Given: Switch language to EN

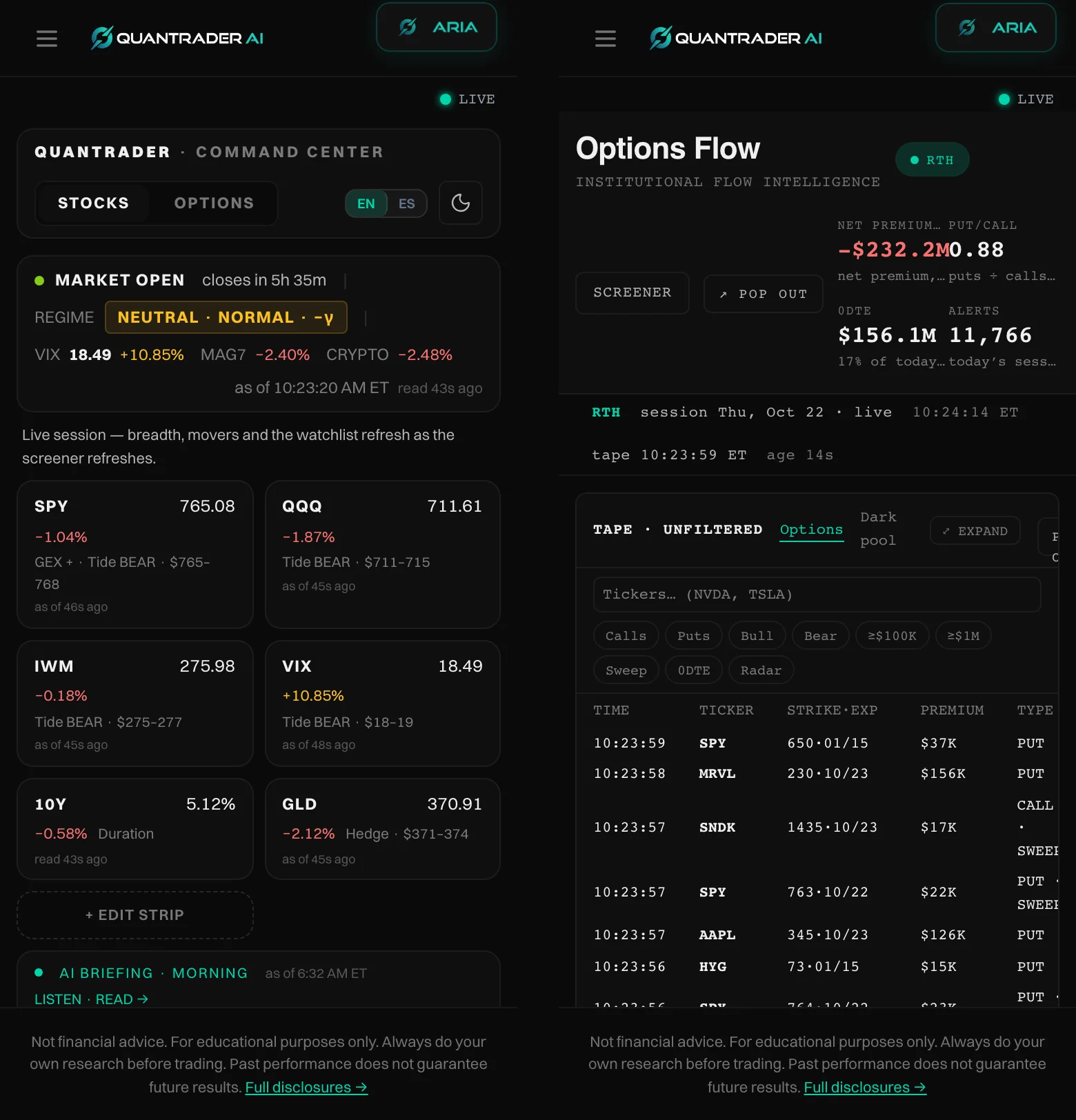Looking at the screenshot, I should click(366, 203).
